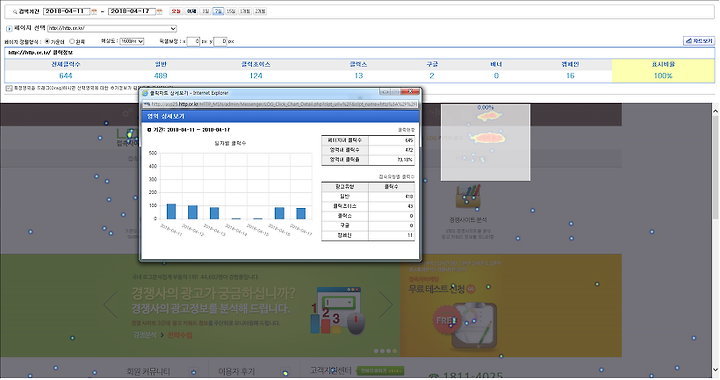Click the 2018-04-13 bar in the daily chart
The image size is (720, 380).
pos(214,213)
